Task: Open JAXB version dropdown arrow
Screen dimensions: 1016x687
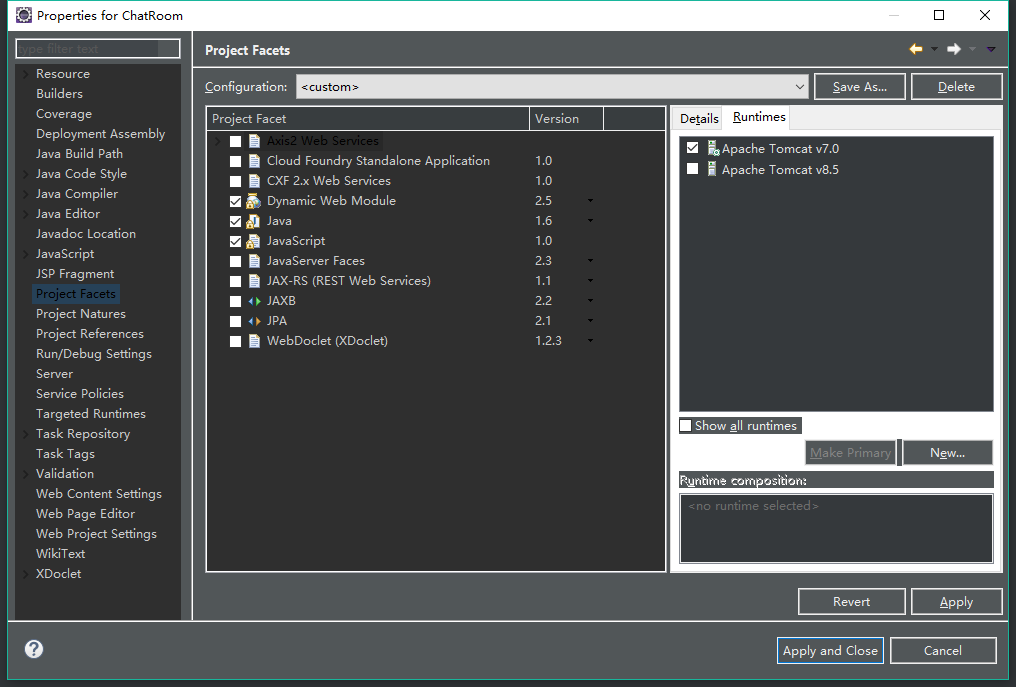Action: click(590, 301)
